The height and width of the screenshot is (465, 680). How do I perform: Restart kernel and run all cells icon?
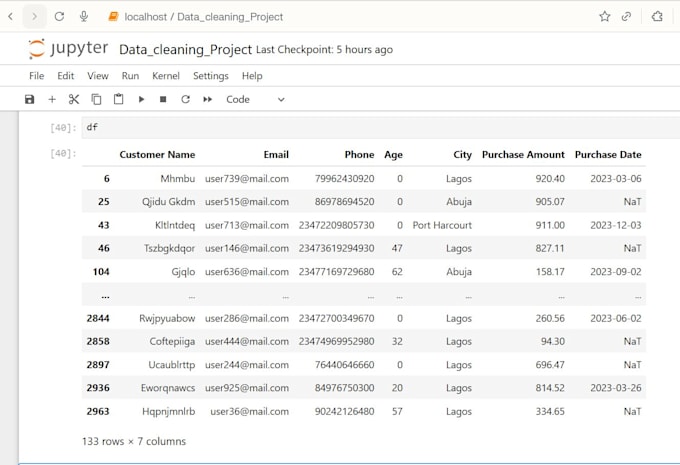coord(208,99)
